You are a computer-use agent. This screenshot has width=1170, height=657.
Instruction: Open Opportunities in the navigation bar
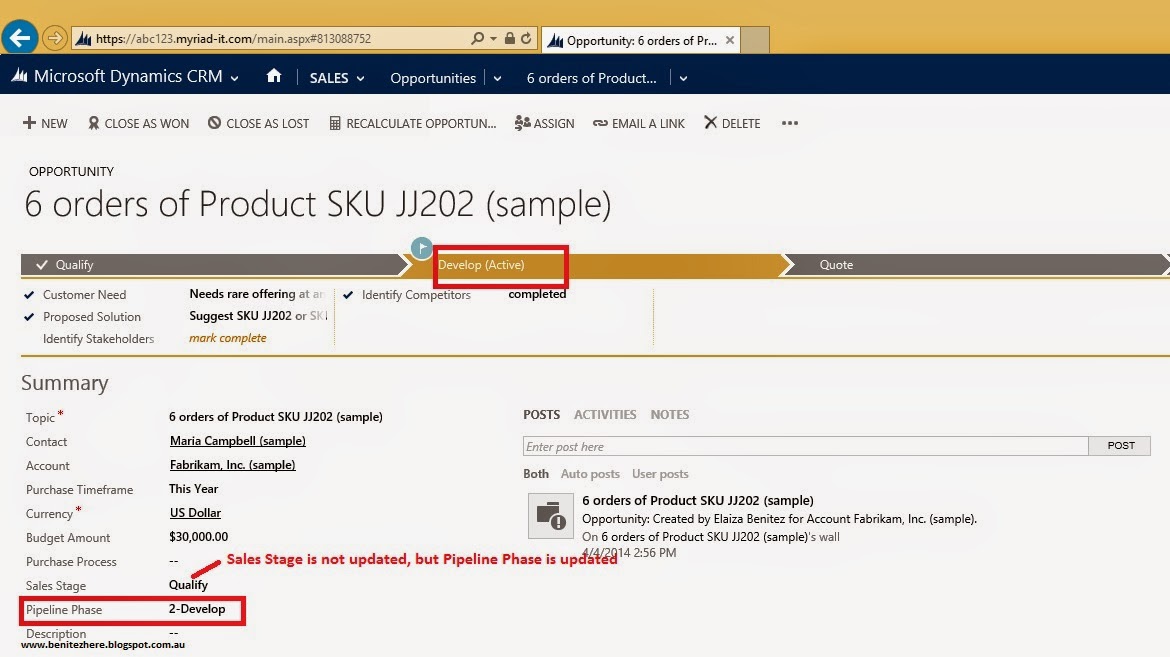click(433, 78)
